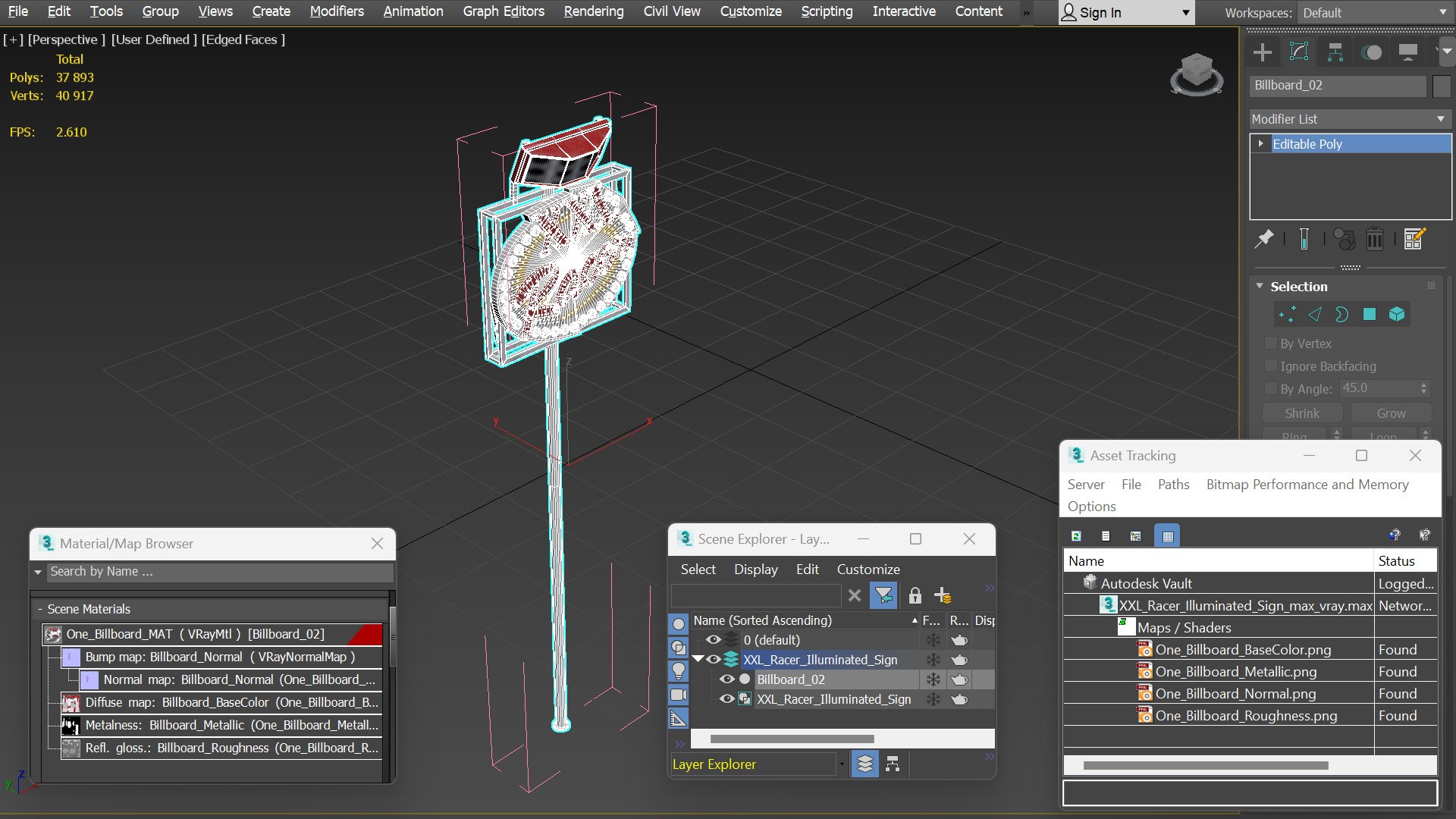Toggle lock selection in Scene Explorer

point(915,595)
